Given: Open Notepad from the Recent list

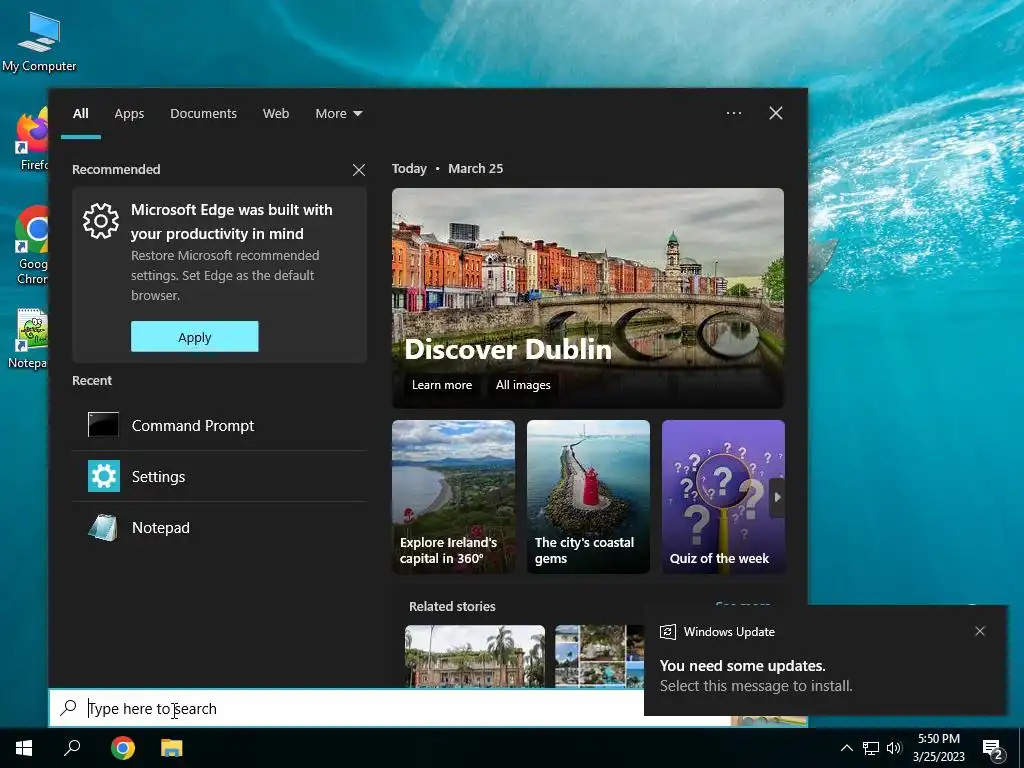Looking at the screenshot, I should [219, 528].
